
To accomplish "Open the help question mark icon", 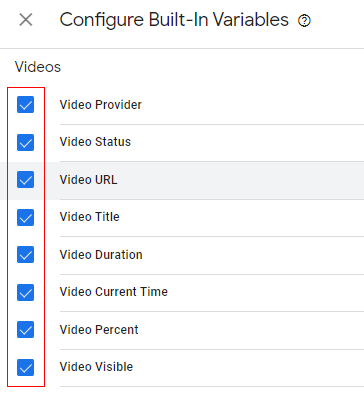I will click(x=304, y=21).
